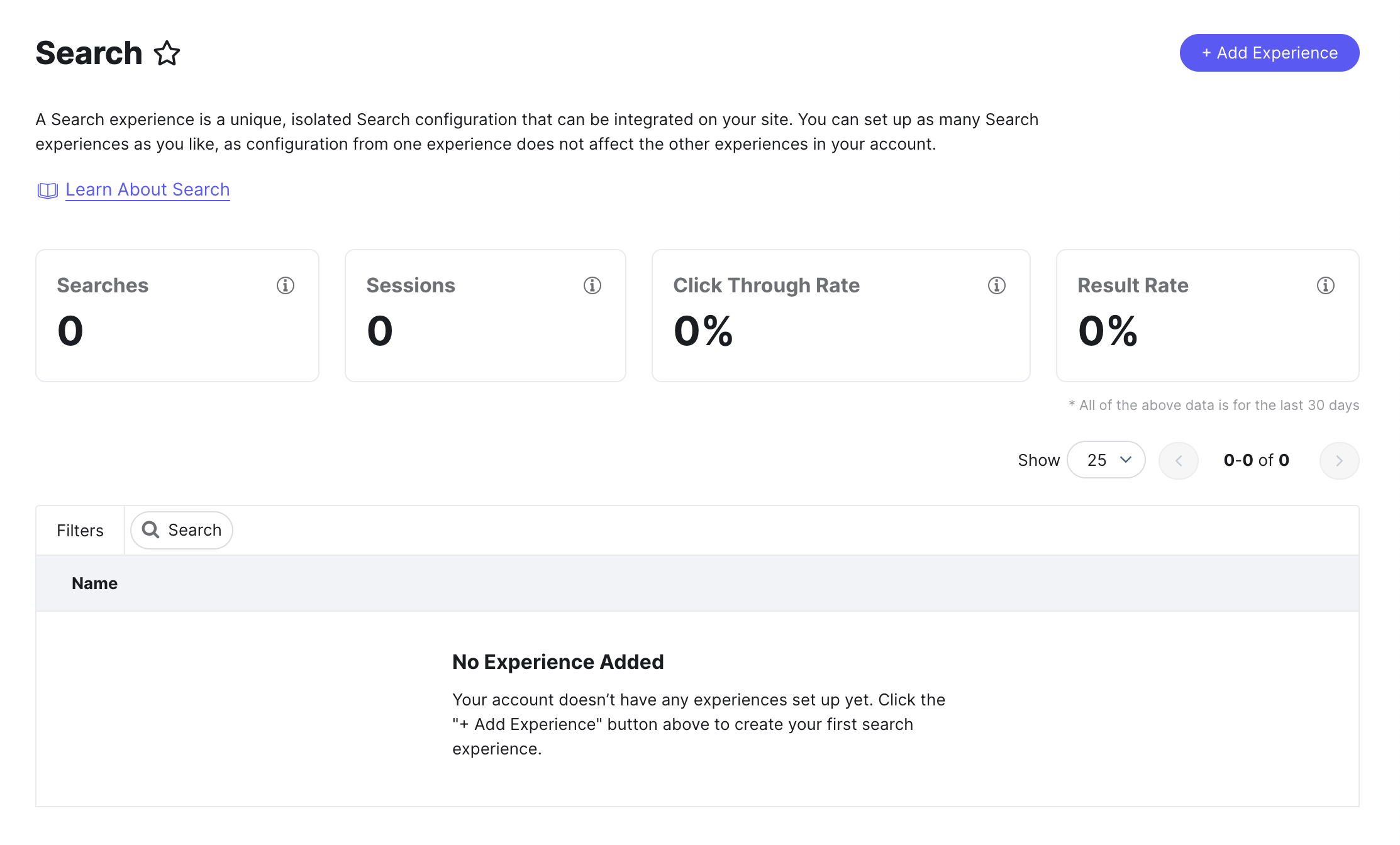Click the book icon beside Learn About Search
1400x845 pixels.
click(x=47, y=191)
